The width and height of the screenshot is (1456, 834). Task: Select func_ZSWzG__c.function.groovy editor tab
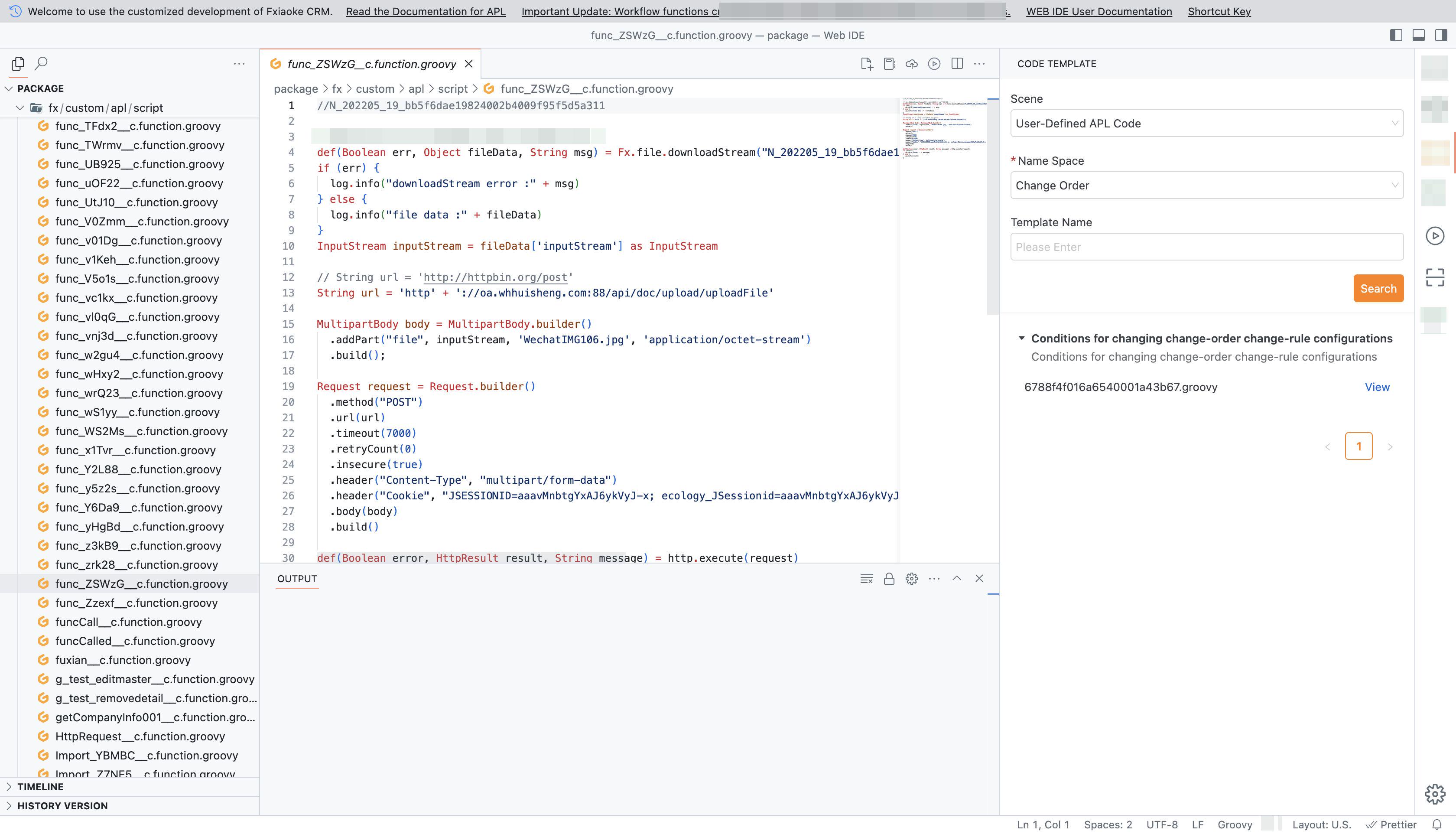pyautogui.click(x=371, y=64)
